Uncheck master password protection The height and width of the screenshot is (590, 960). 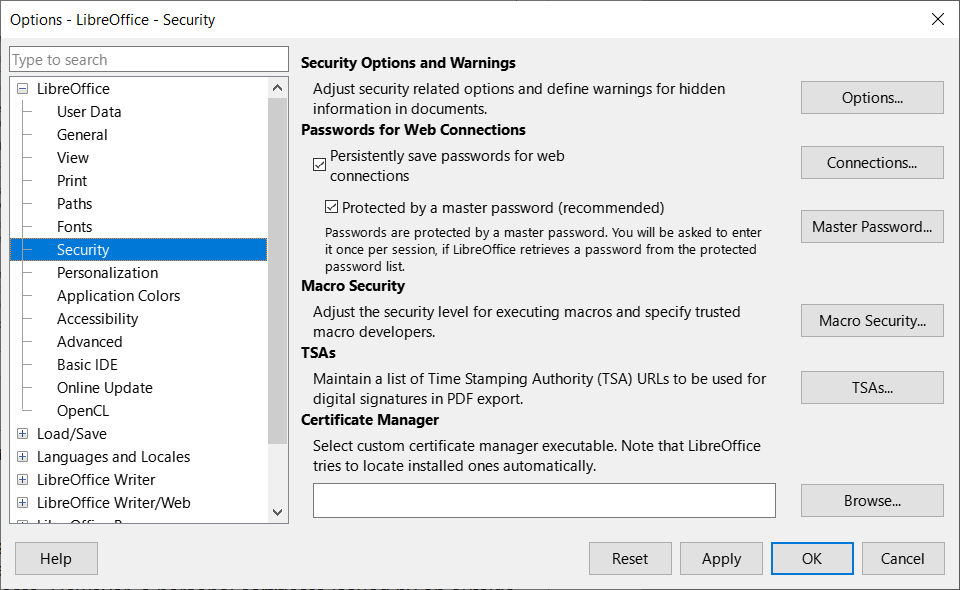(x=331, y=207)
